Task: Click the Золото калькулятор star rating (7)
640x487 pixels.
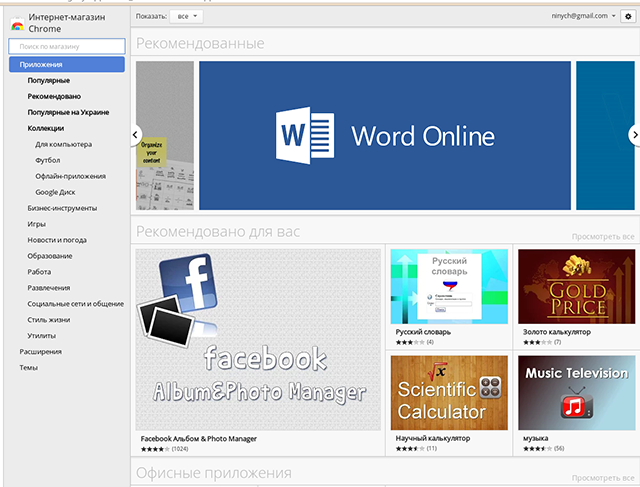Action: pos(542,342)
